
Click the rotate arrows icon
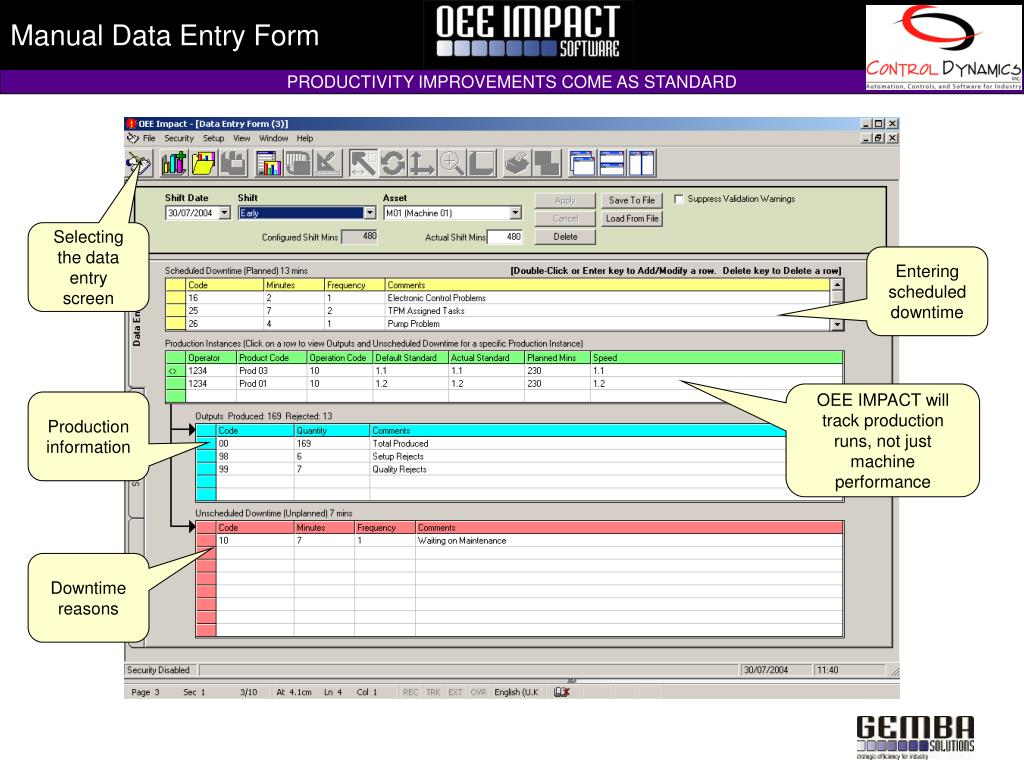(x=392, y=163)
